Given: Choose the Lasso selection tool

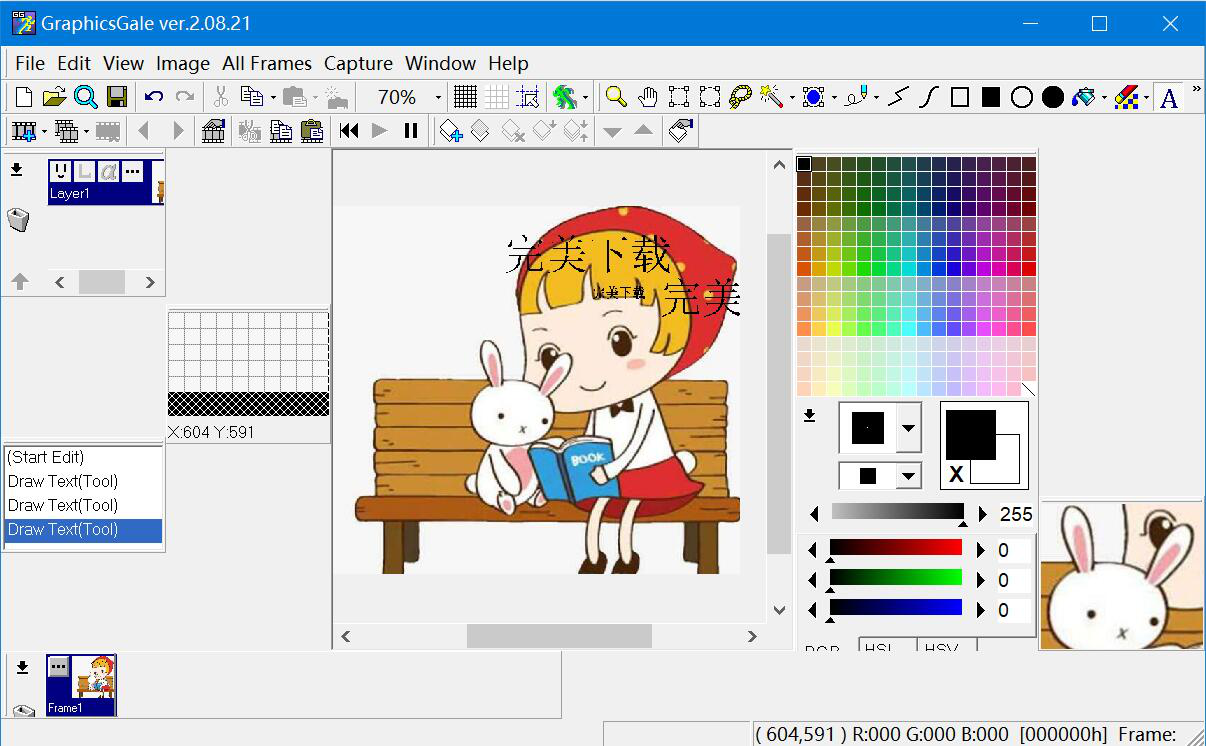Looking at the screenshot, I should tap(740, 97).
